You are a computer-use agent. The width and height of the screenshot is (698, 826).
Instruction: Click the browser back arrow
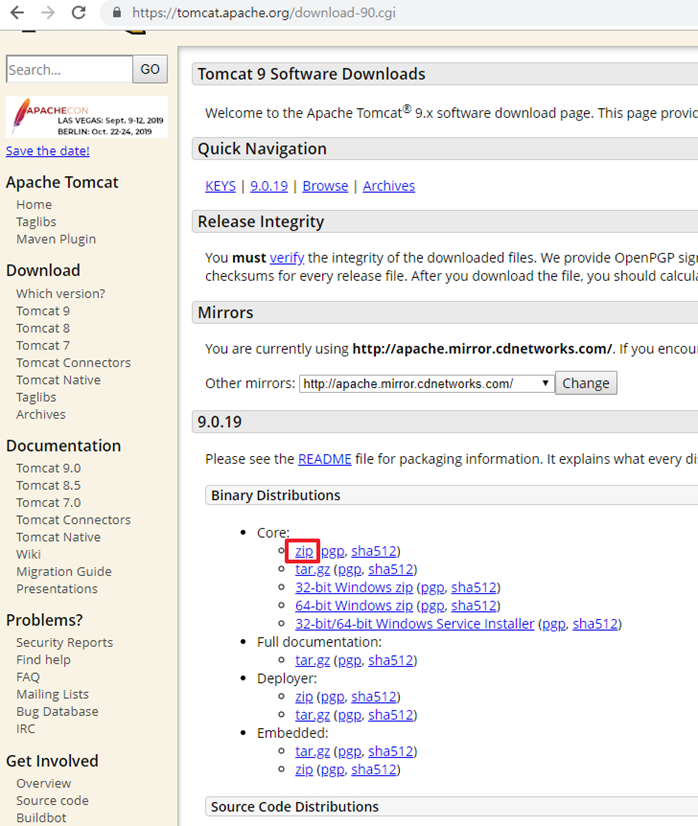click(17, 13)
